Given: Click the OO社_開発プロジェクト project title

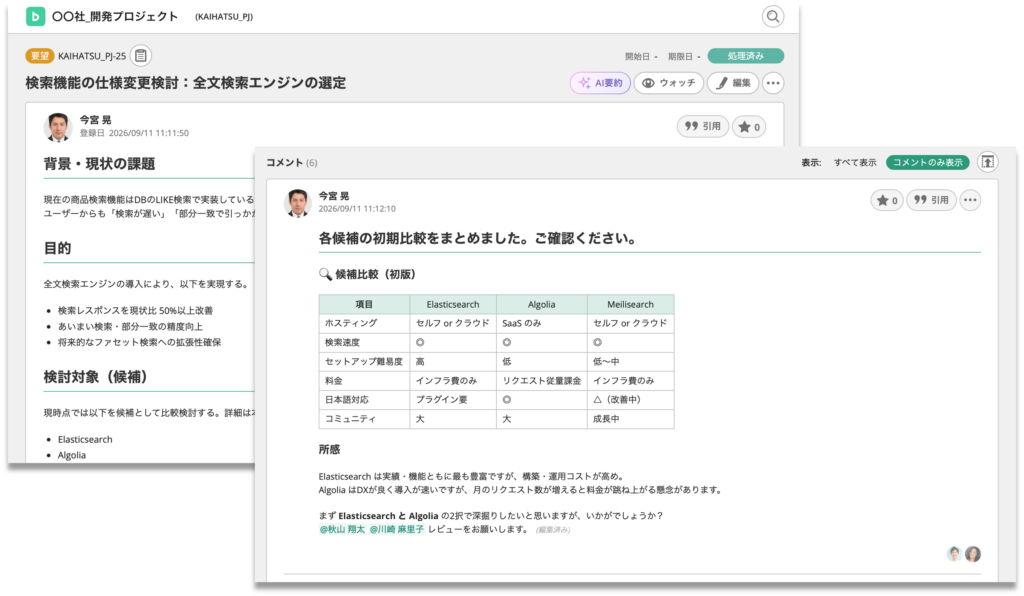Looking at the screenshot, I should click(x=115, y=16).
